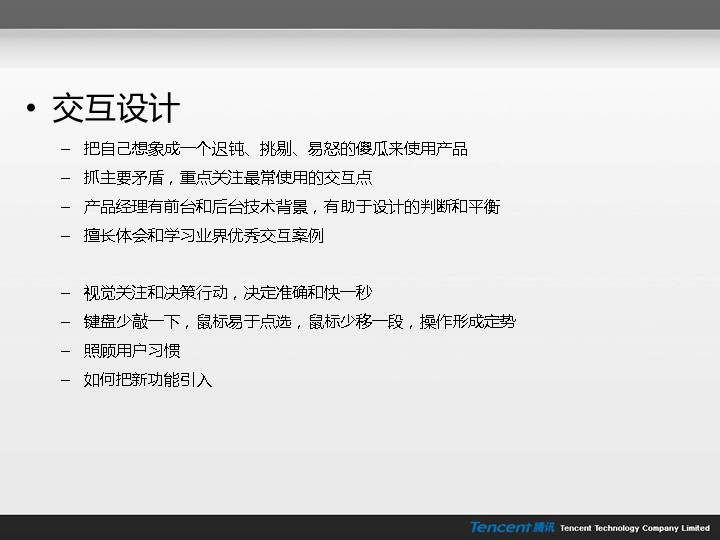Click the dark gray header bar
Screen dimensions: 720x540
pyautogui.click(x=360, y=14)
